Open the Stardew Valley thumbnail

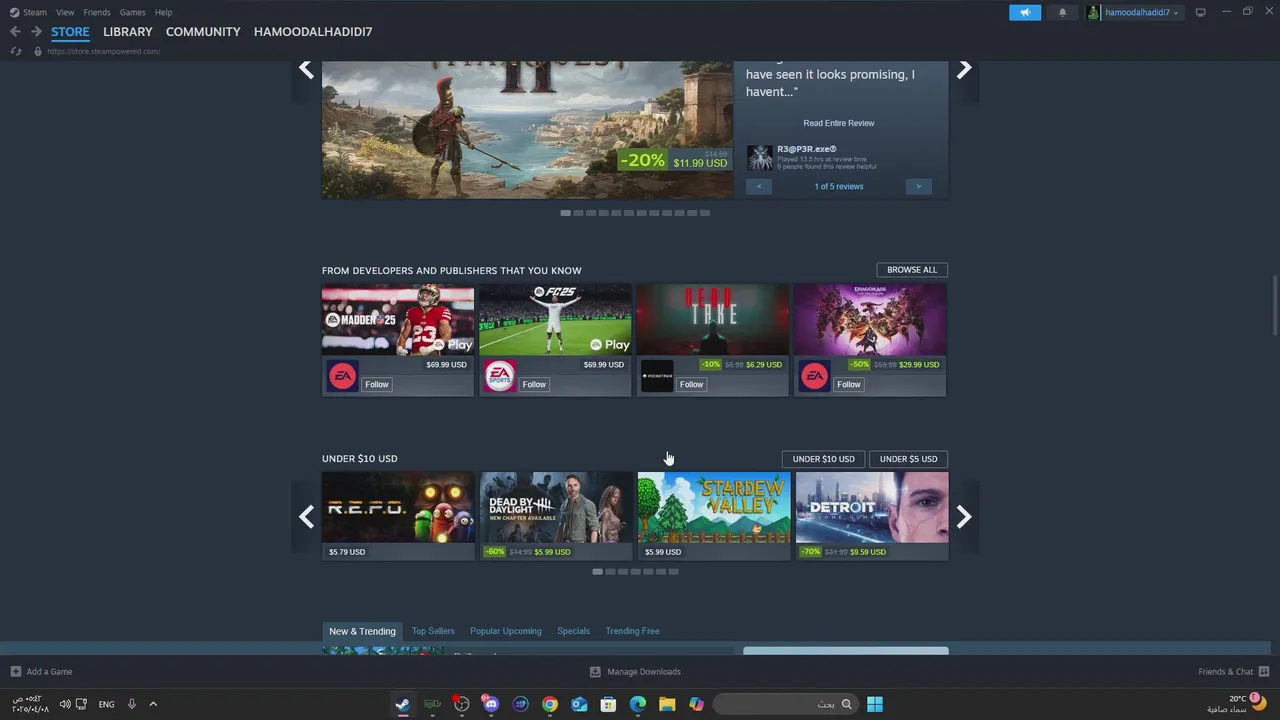point(714,508)
